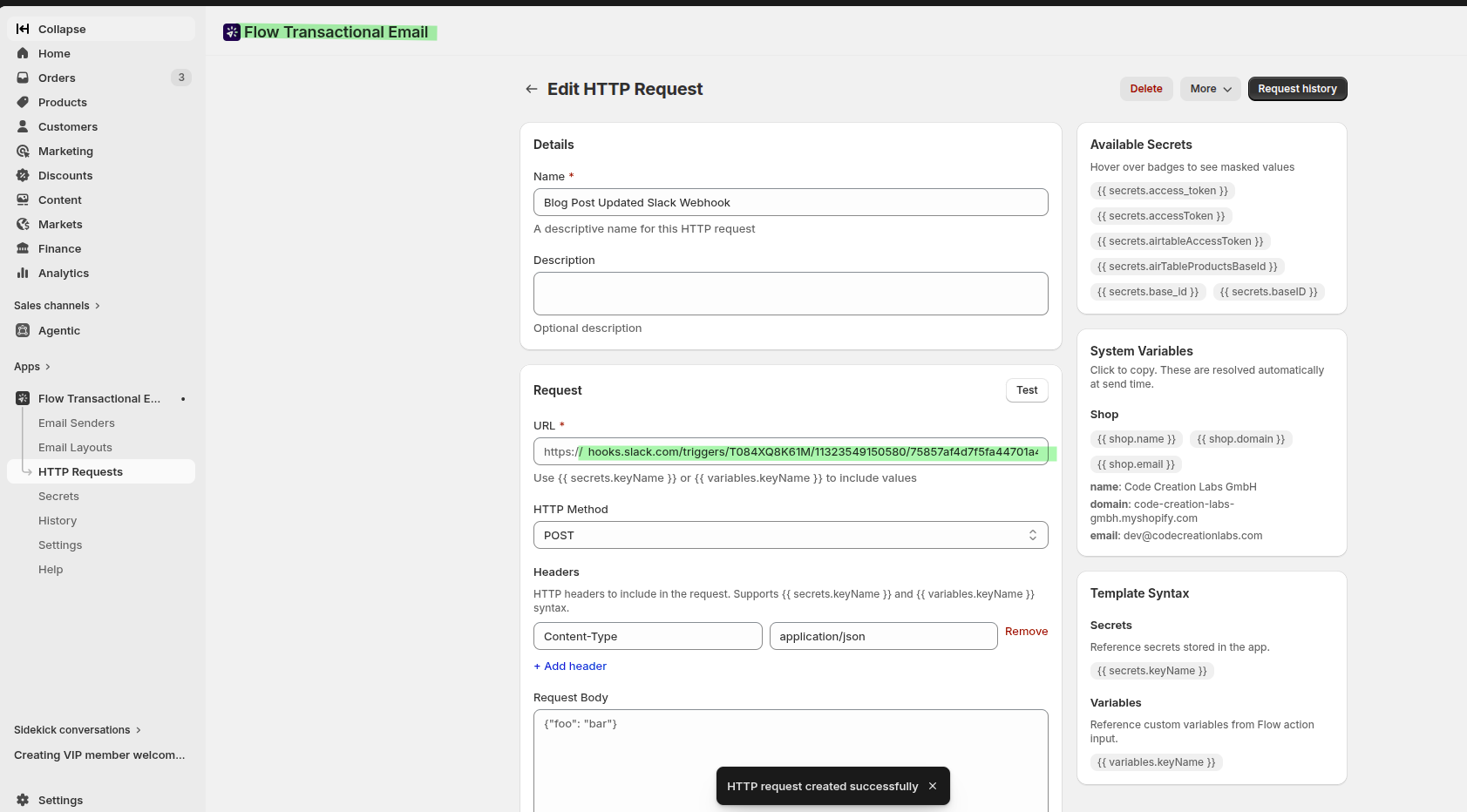Click the URL input field
The width and height of the screenshot is (1467, 812).
coord(791,451)
